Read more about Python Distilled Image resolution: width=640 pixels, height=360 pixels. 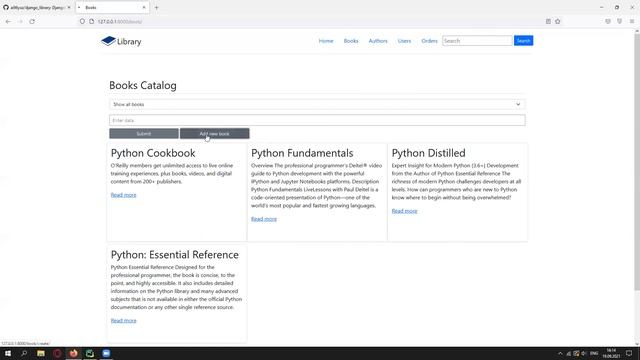(x=404, y=211)
